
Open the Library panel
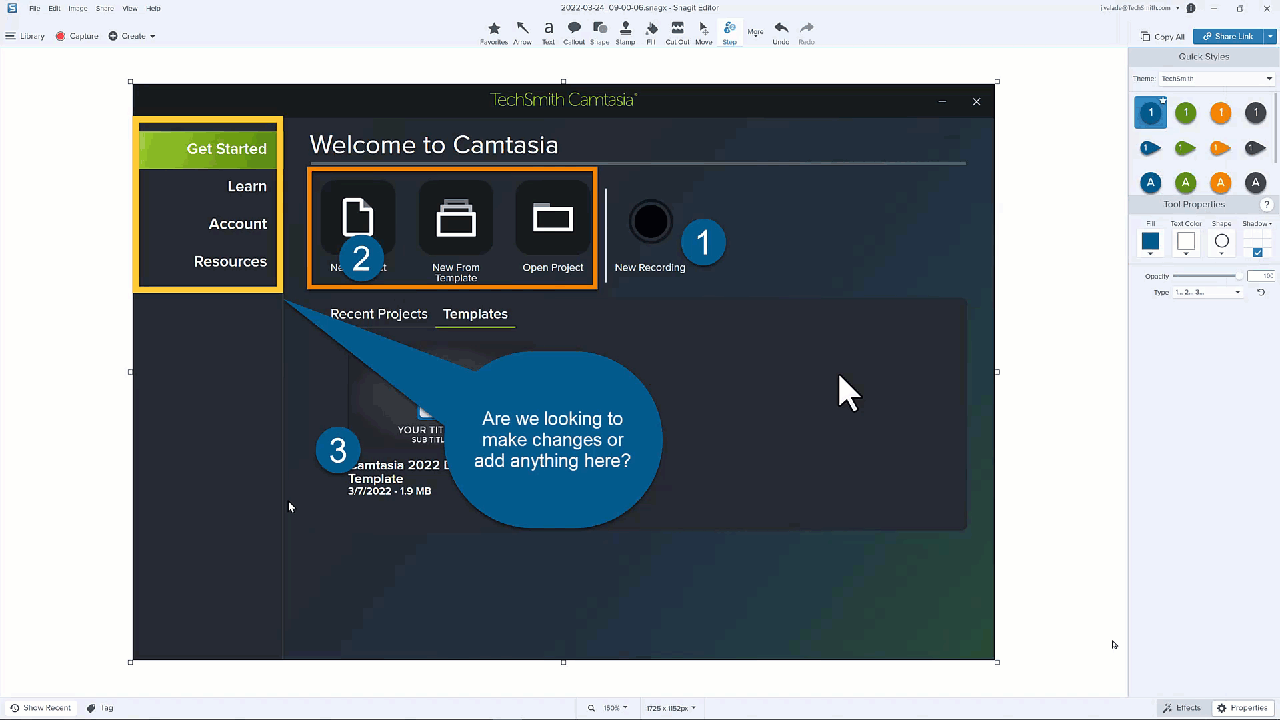(25, 36)
